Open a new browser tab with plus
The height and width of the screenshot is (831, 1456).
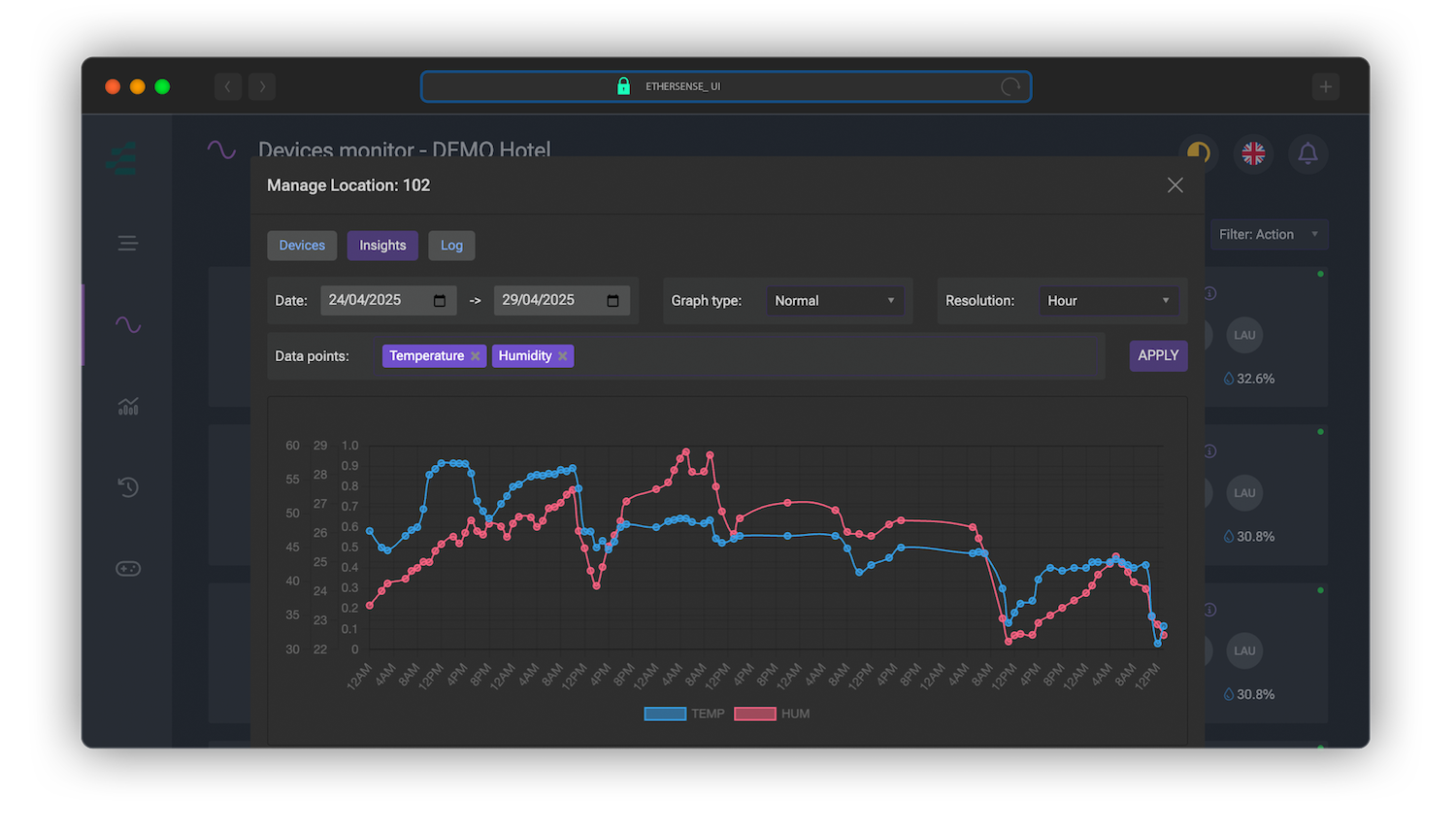[x=1326, y=86]
